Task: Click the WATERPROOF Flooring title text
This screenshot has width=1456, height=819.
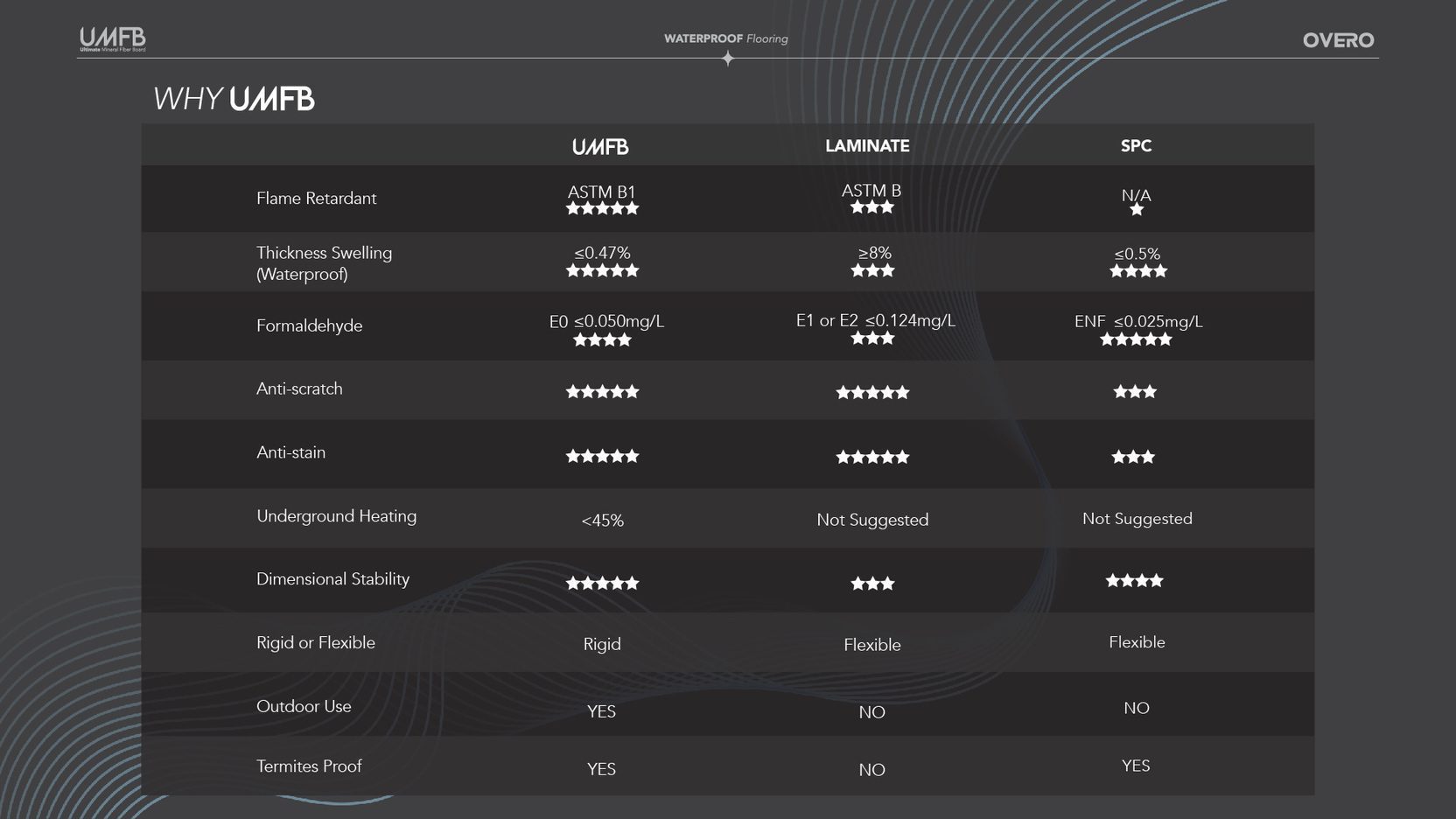Action: pos(725,38)
